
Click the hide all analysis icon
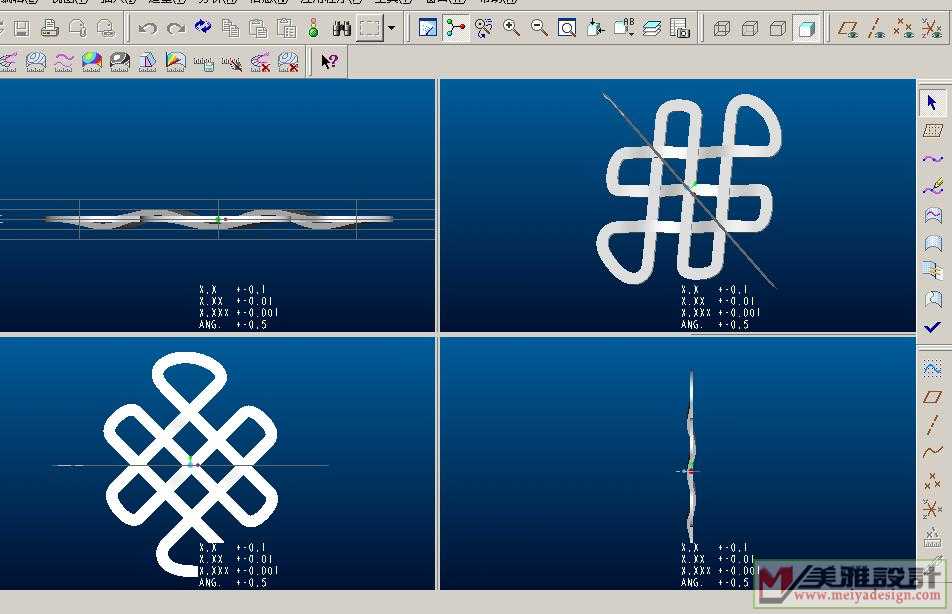click(231, 63)
